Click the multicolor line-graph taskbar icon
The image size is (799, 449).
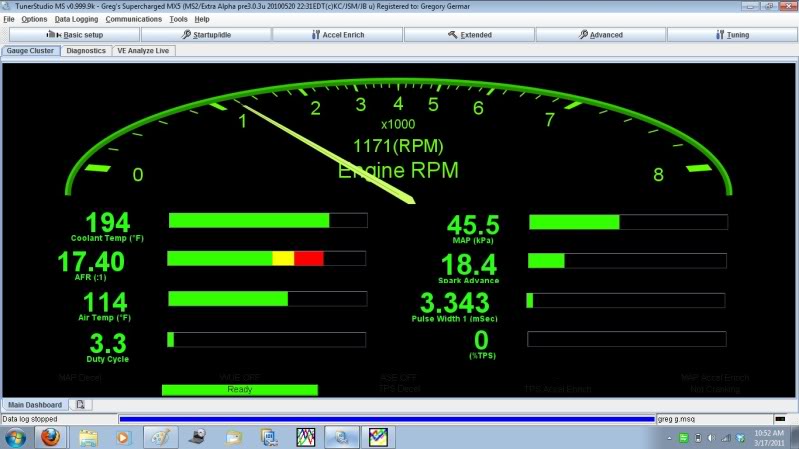pos(306,437)
